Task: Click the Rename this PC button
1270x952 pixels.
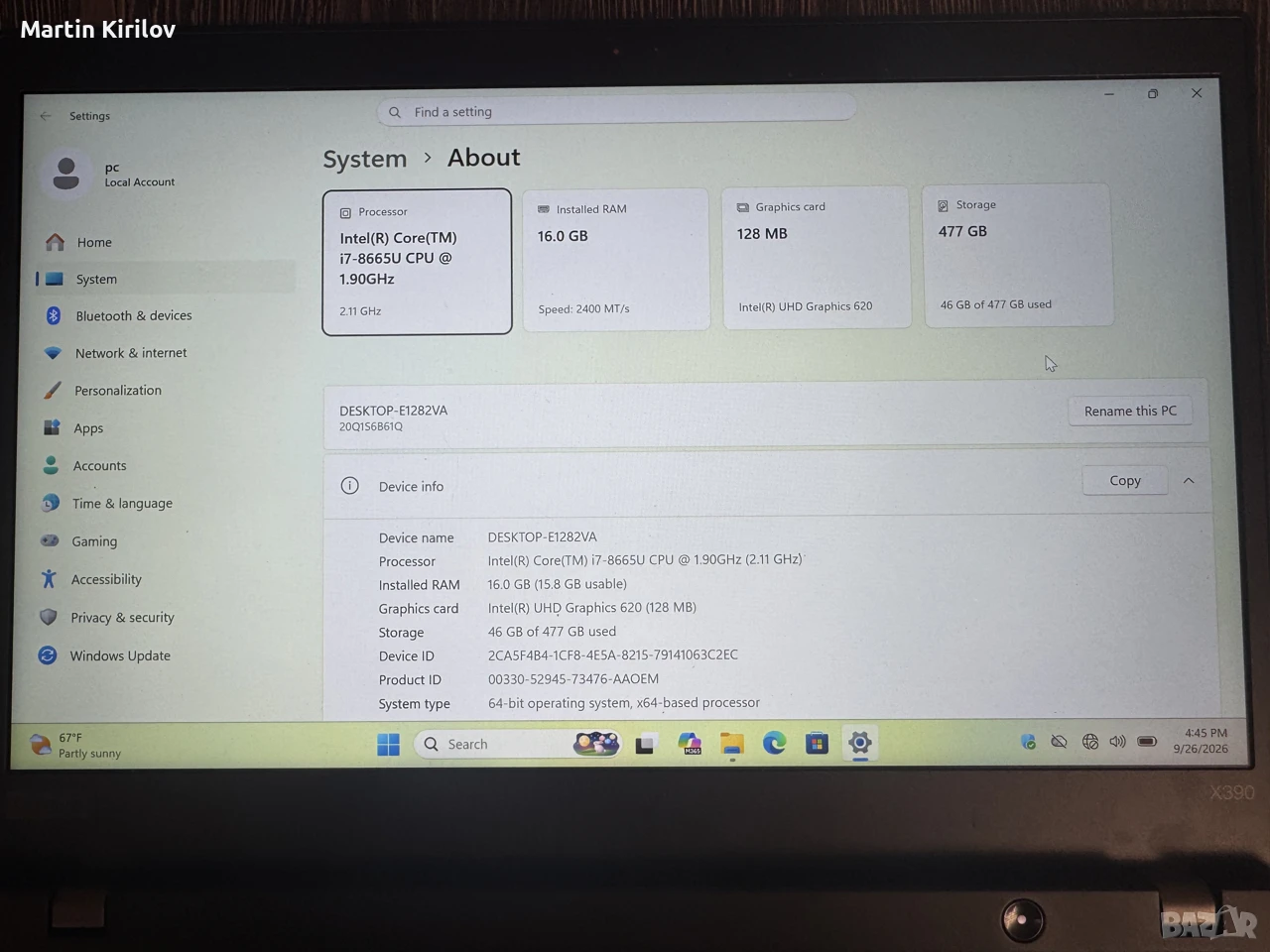Action: 1130,411
